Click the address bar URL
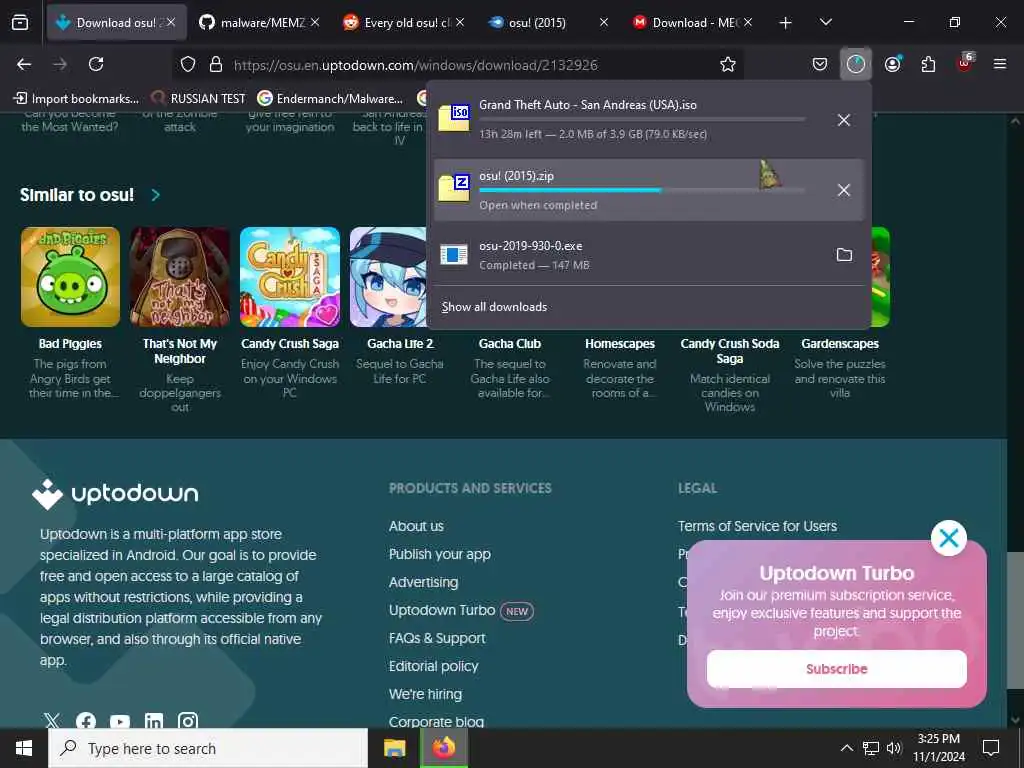 click(415, 65)
